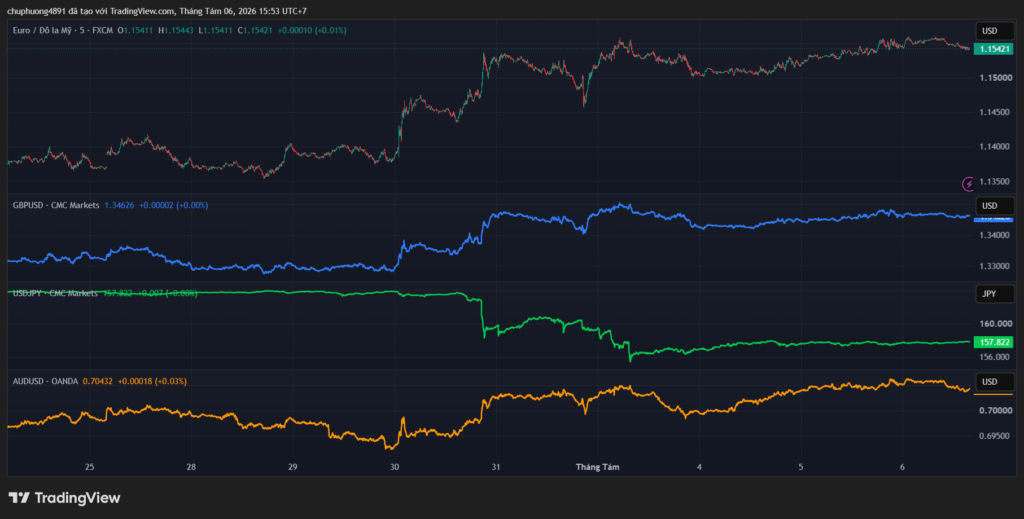Click the AUDUSD price value '0.70432'
Viewport: 1024px width, 519px height.
click(x=97, y=381)
